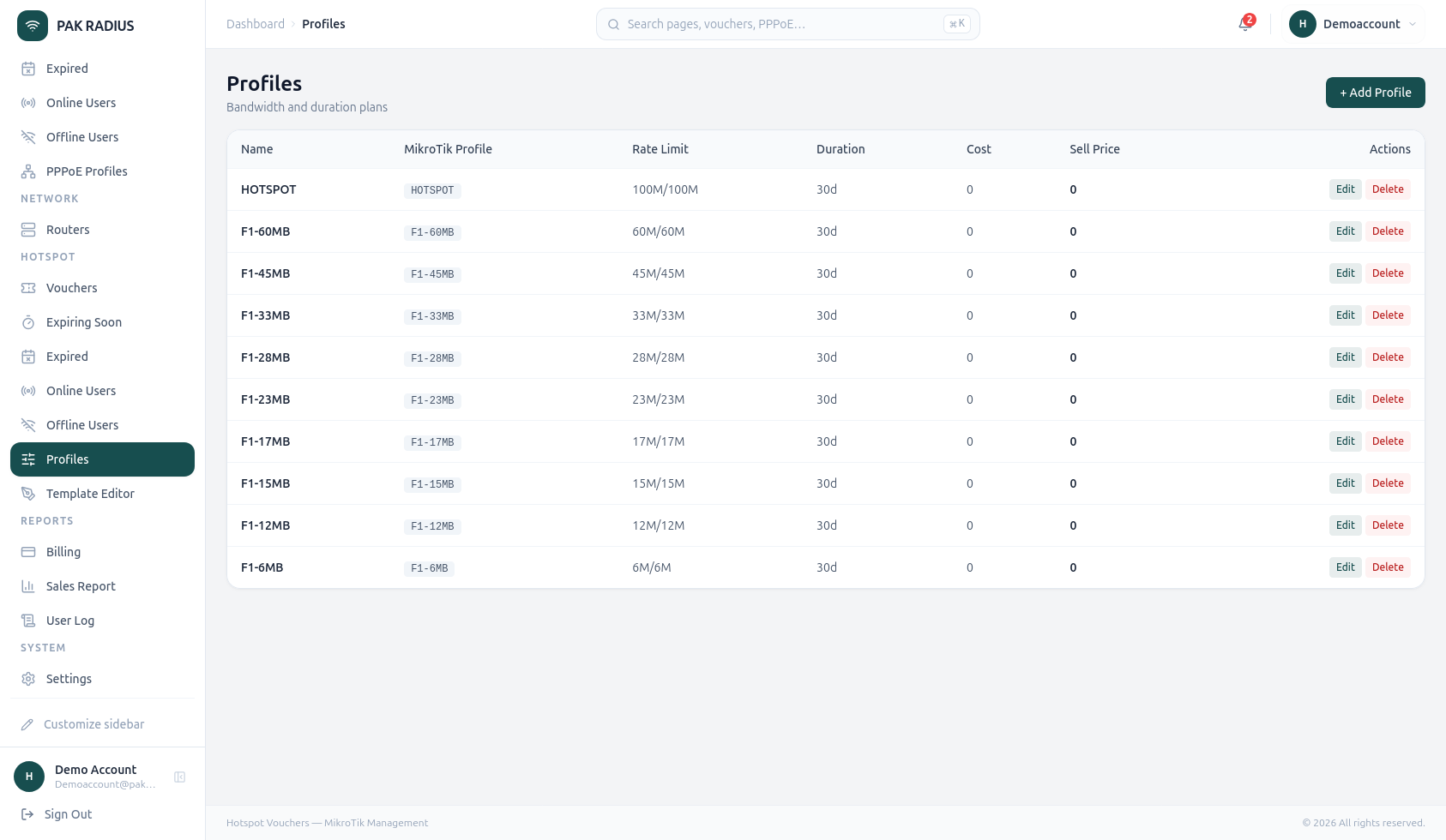Click the F1-28MB MikroTik profile tag
The image size is (1446, 840).
click(432, 358)
